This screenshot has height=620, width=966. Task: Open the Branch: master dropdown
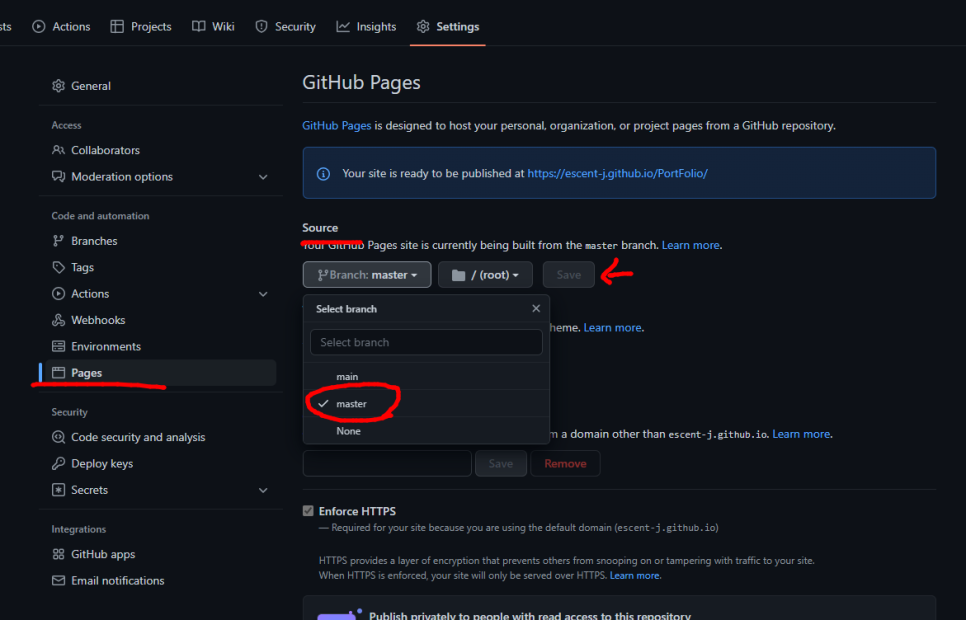pyautogui.click(x=367, y=275)
